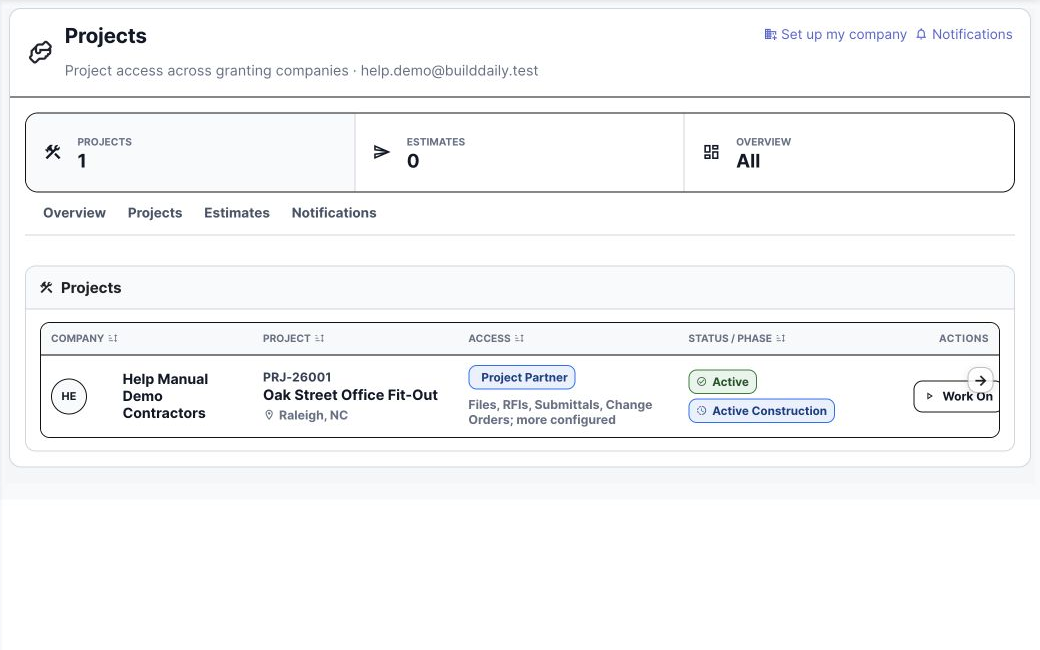
Task: Click project number PRJ-26001
Action: 297,377
